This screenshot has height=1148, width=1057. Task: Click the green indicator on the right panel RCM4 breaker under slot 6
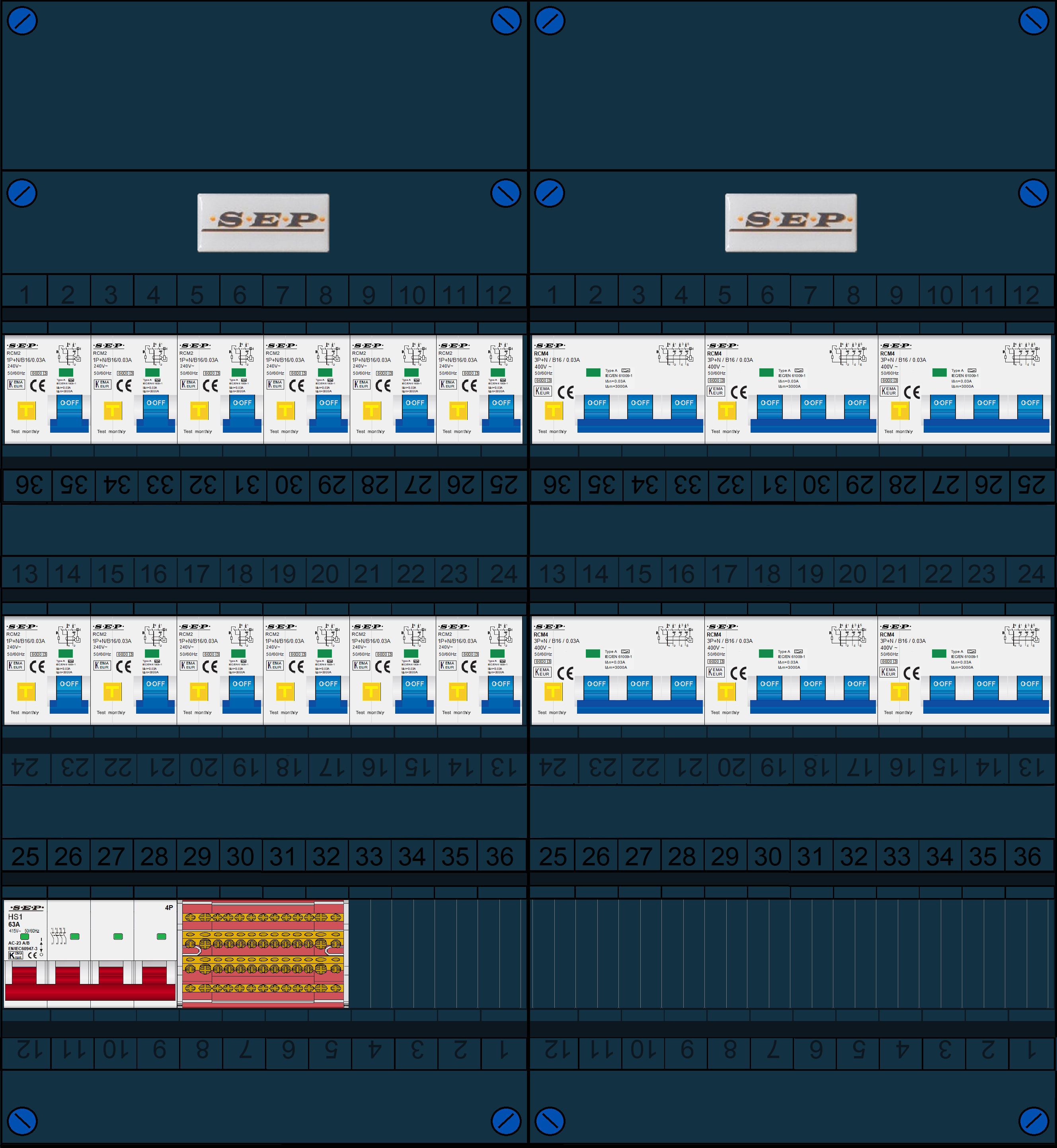tap(766, 372)
